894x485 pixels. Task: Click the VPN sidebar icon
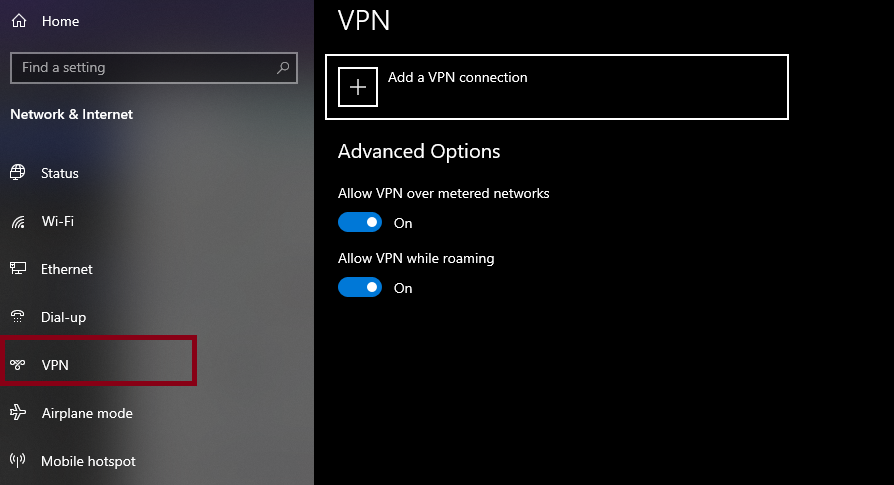click(18, 365)
